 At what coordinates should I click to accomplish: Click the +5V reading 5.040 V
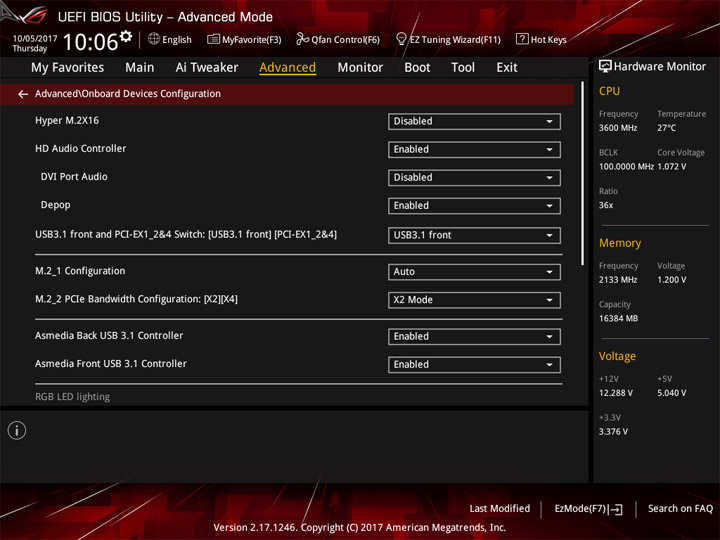coord(672,393)
